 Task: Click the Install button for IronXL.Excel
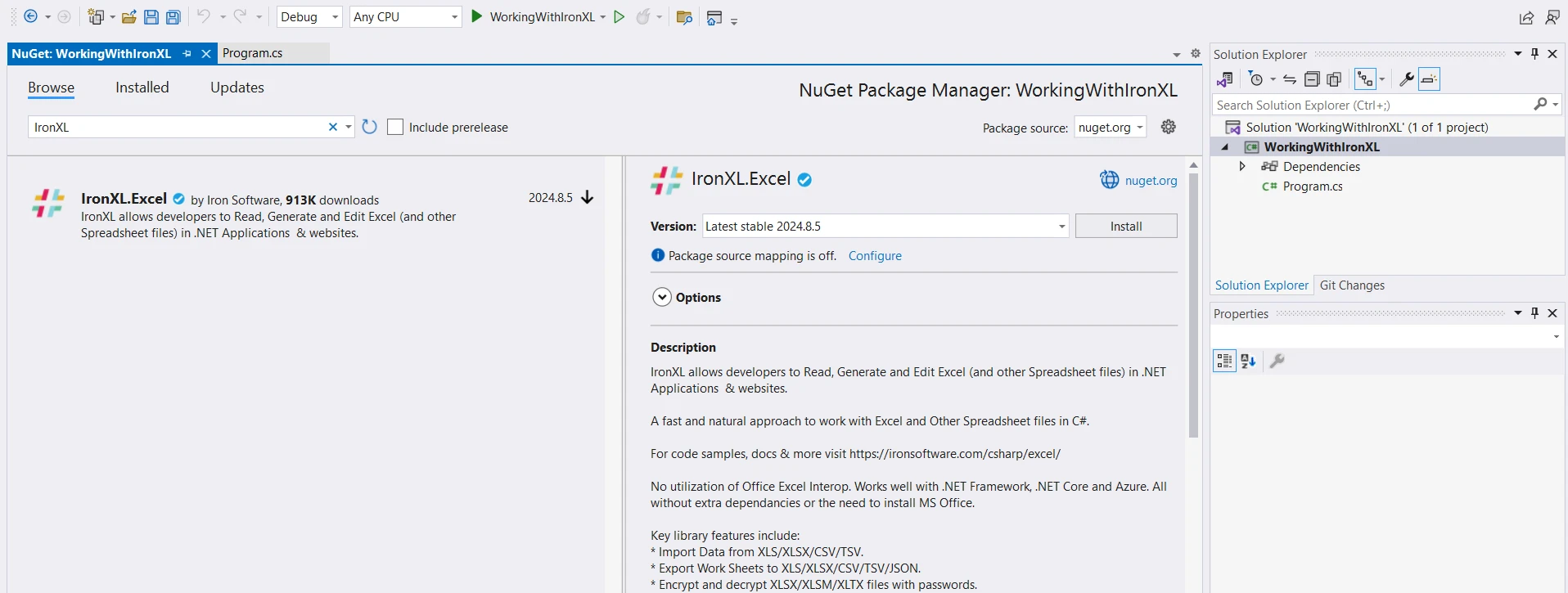click(x=1125, y=227)
